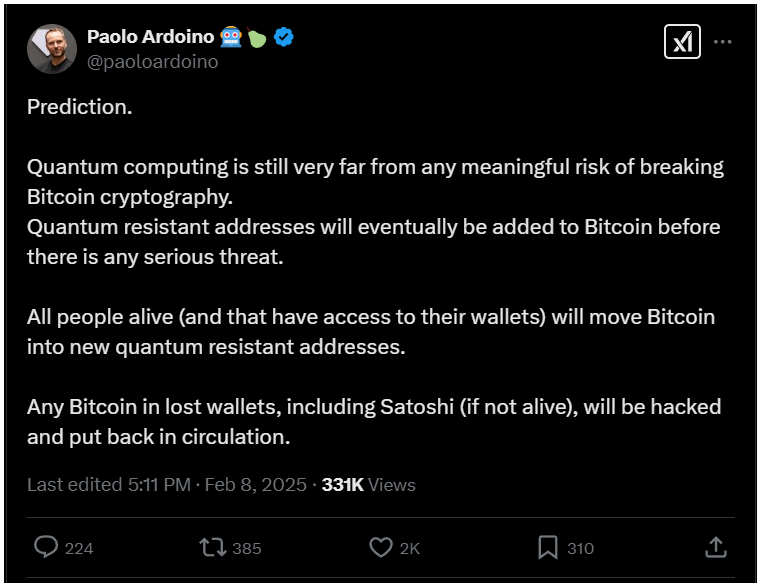The width and height of the screenshot is (761, 587).
Task: Open Paolo Ardoino's profile picture
Action: 52,49
